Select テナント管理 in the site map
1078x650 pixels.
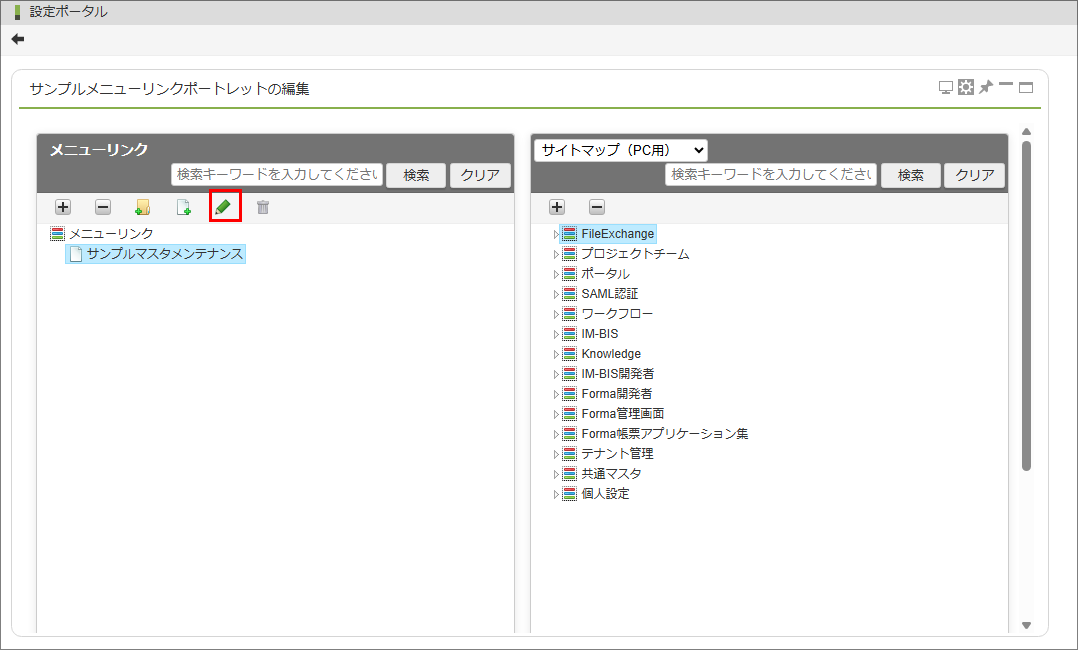click(x=617, y=453)
